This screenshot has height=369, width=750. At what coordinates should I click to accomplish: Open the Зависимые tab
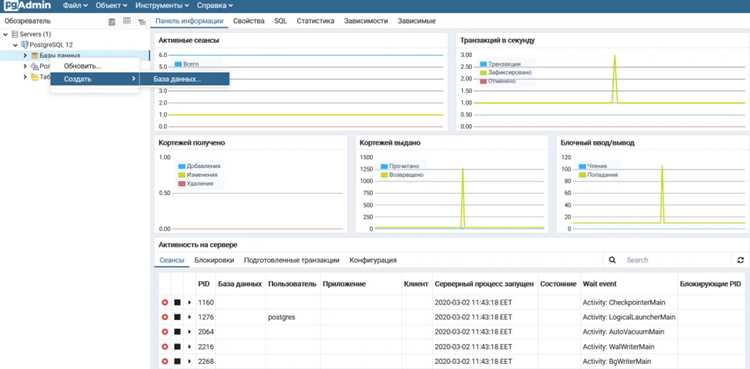click(x=417, y=21)
